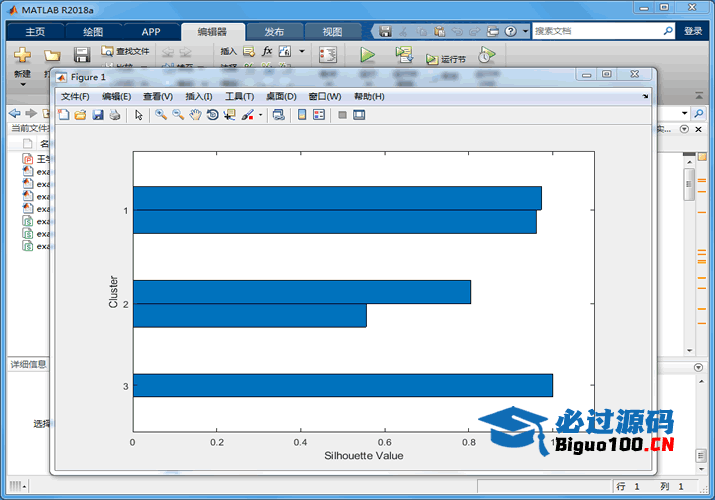
Task: Insert Legend via toolbar icon
Action: click(319, 115)
